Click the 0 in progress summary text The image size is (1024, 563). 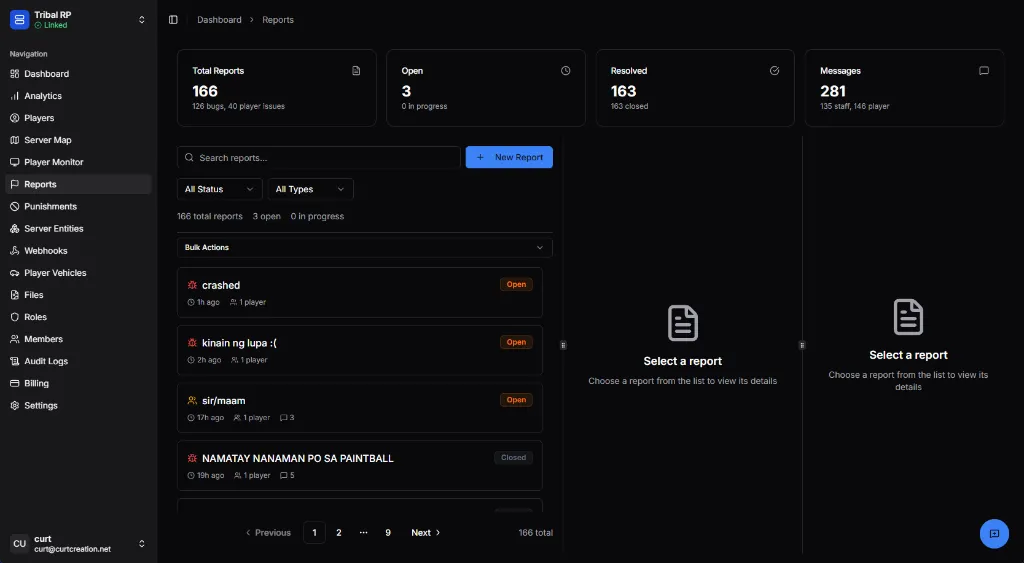(x=317, y=216)
